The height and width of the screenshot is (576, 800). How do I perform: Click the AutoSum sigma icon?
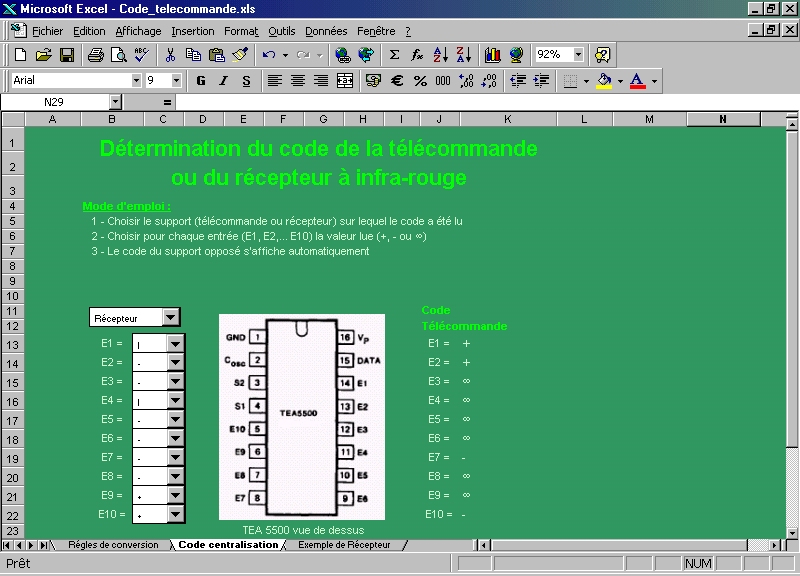point(394,55)
